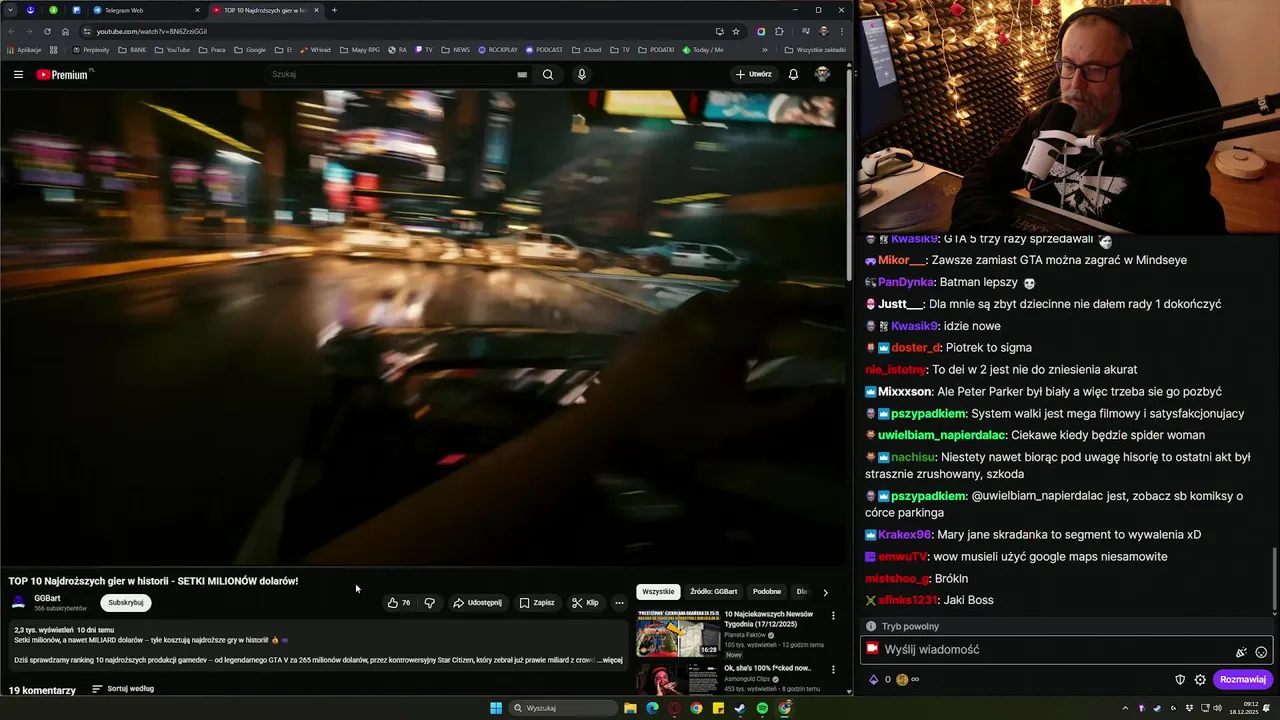Click the shield moderation icon in chat
This screenshot has width=1280, height=720.
(x=1180, y=680)
